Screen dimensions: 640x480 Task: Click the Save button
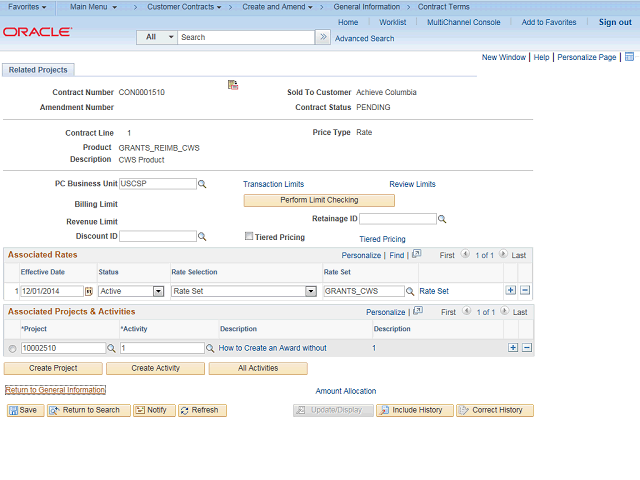click(25, 410)
